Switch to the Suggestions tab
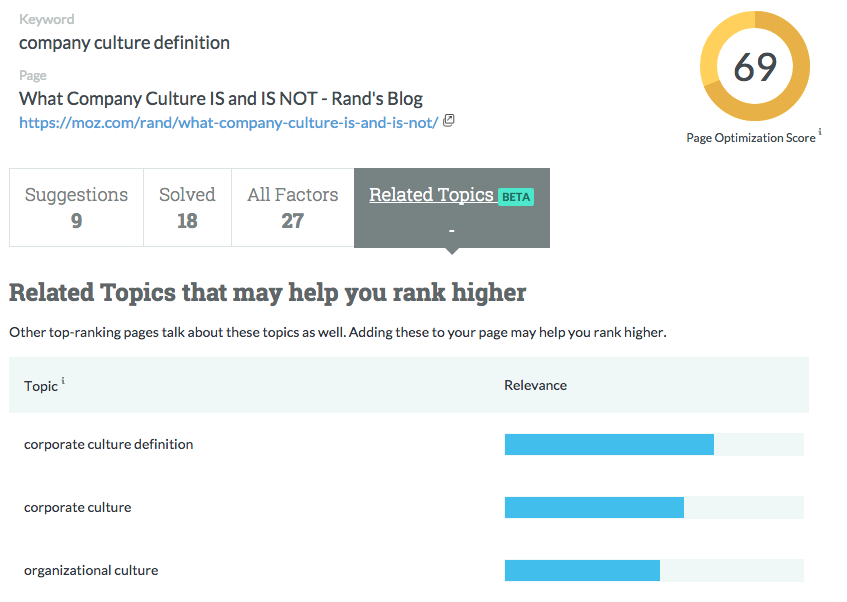This screenshot has height=602, width=847. click(76, 207)
